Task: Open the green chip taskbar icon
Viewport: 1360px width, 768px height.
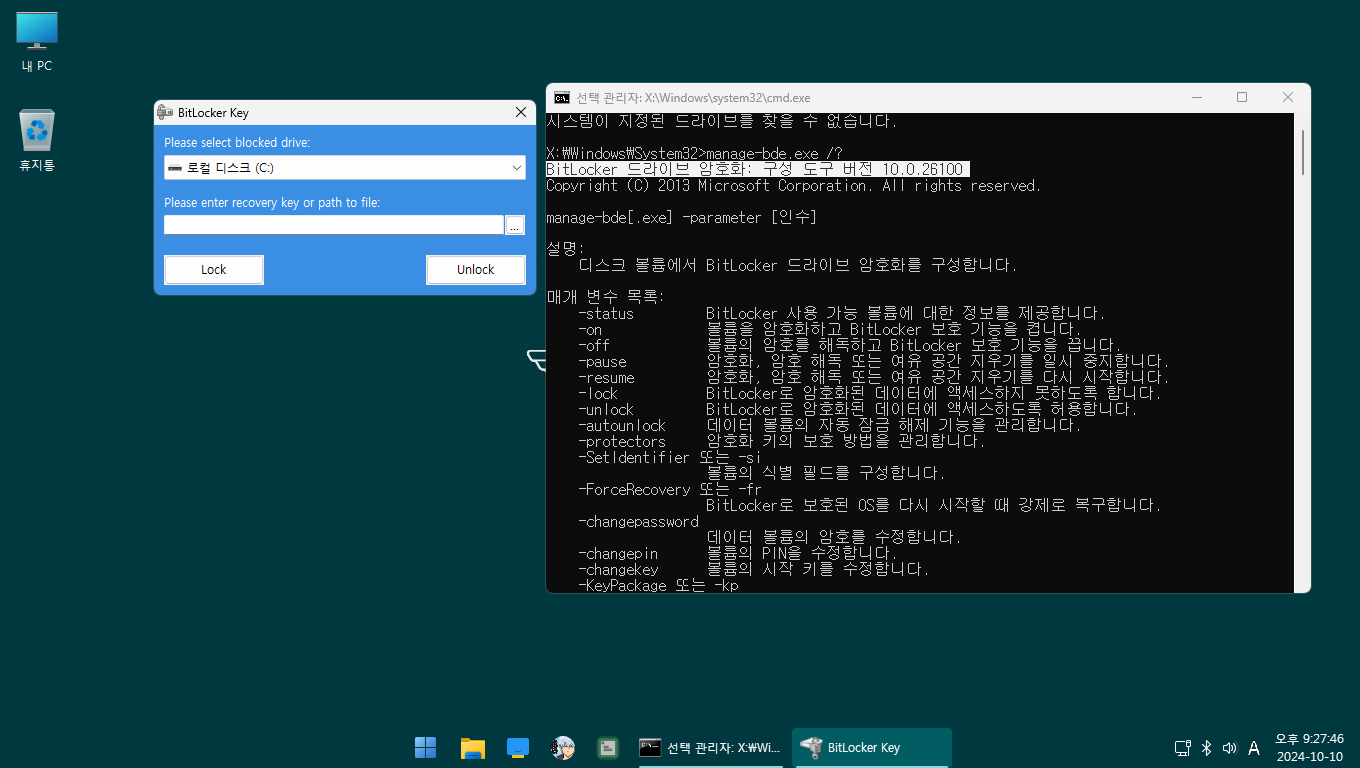Action: point(608,747)
